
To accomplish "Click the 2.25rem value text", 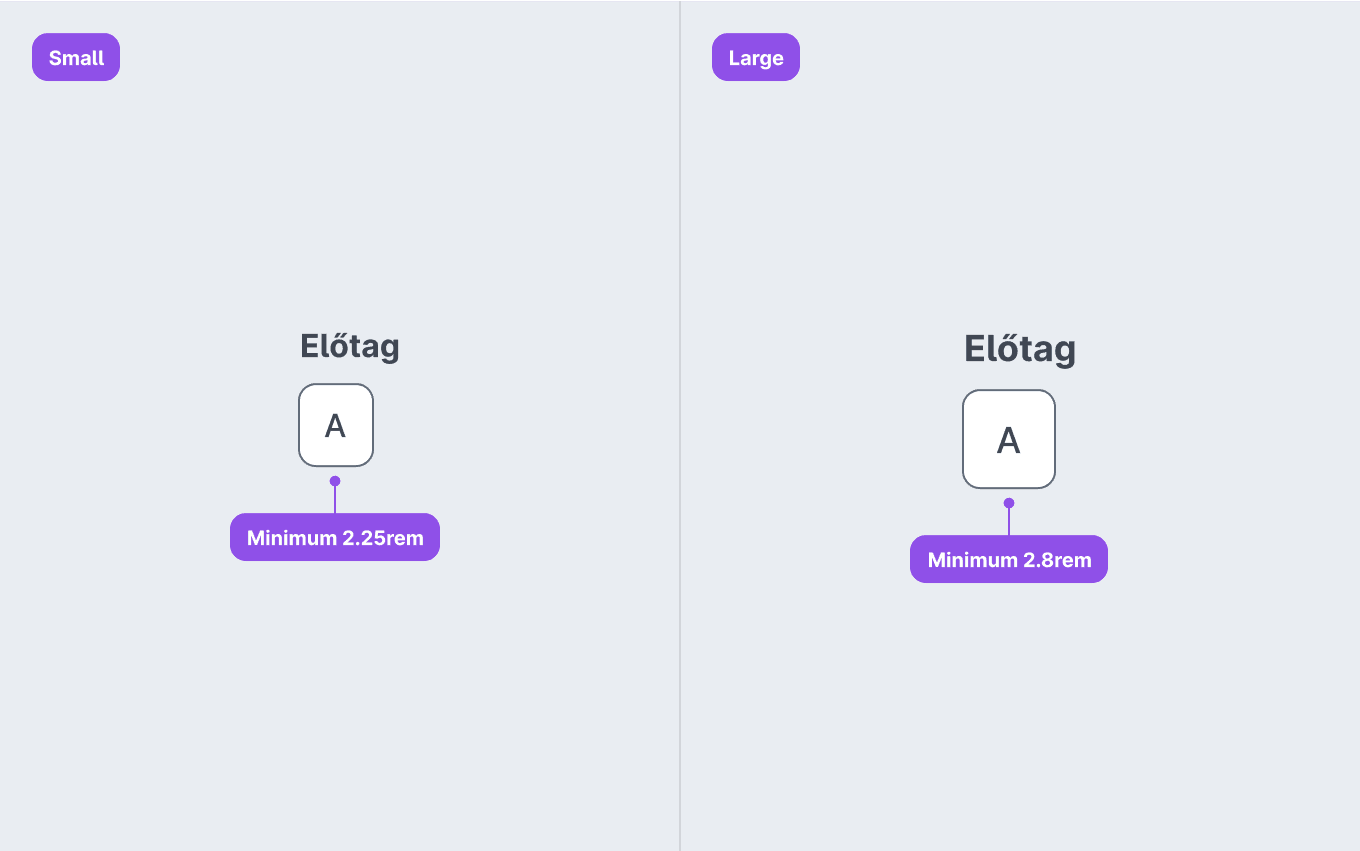I will pyautogui.click(x=383, y=538).
